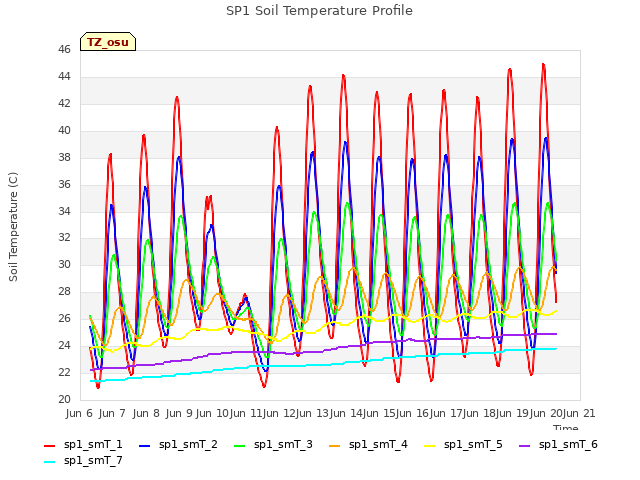
Task: Click the orange sp1_smT_4 legend swatch
Action: (334, 446)
